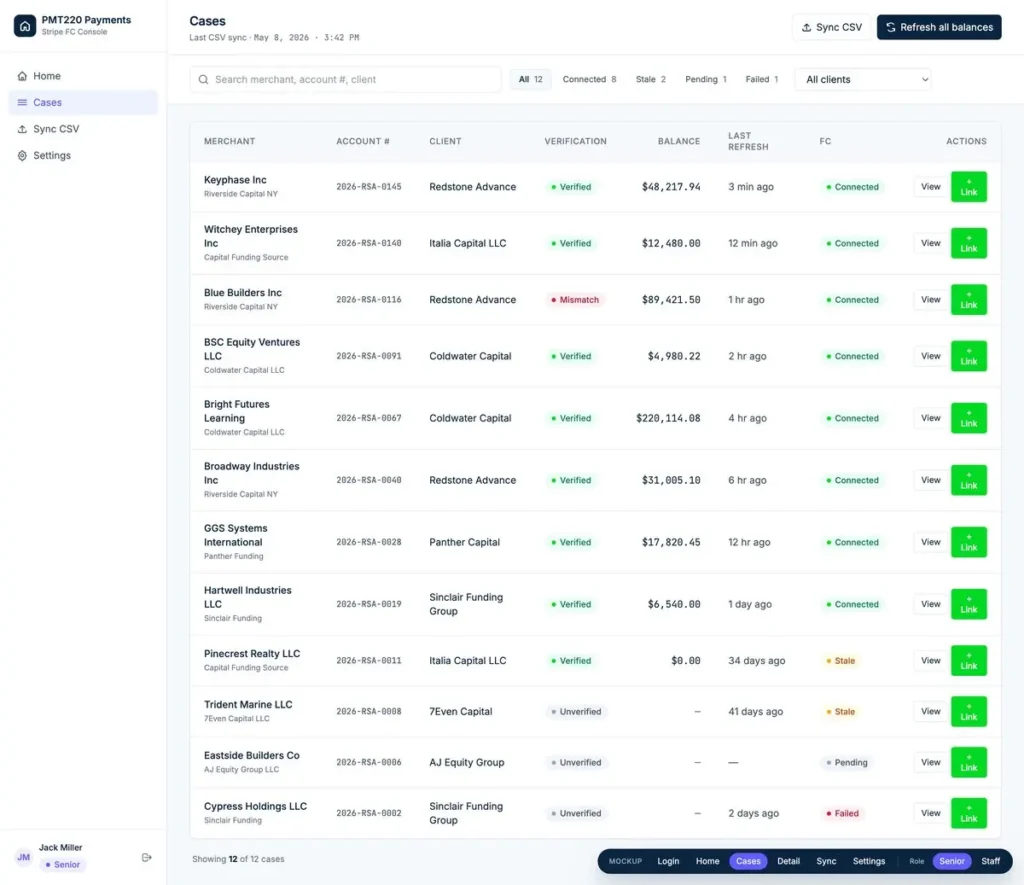The image size is (1024, 885).
Task: View Bright Futures Learning case
Action: [930, 418]
